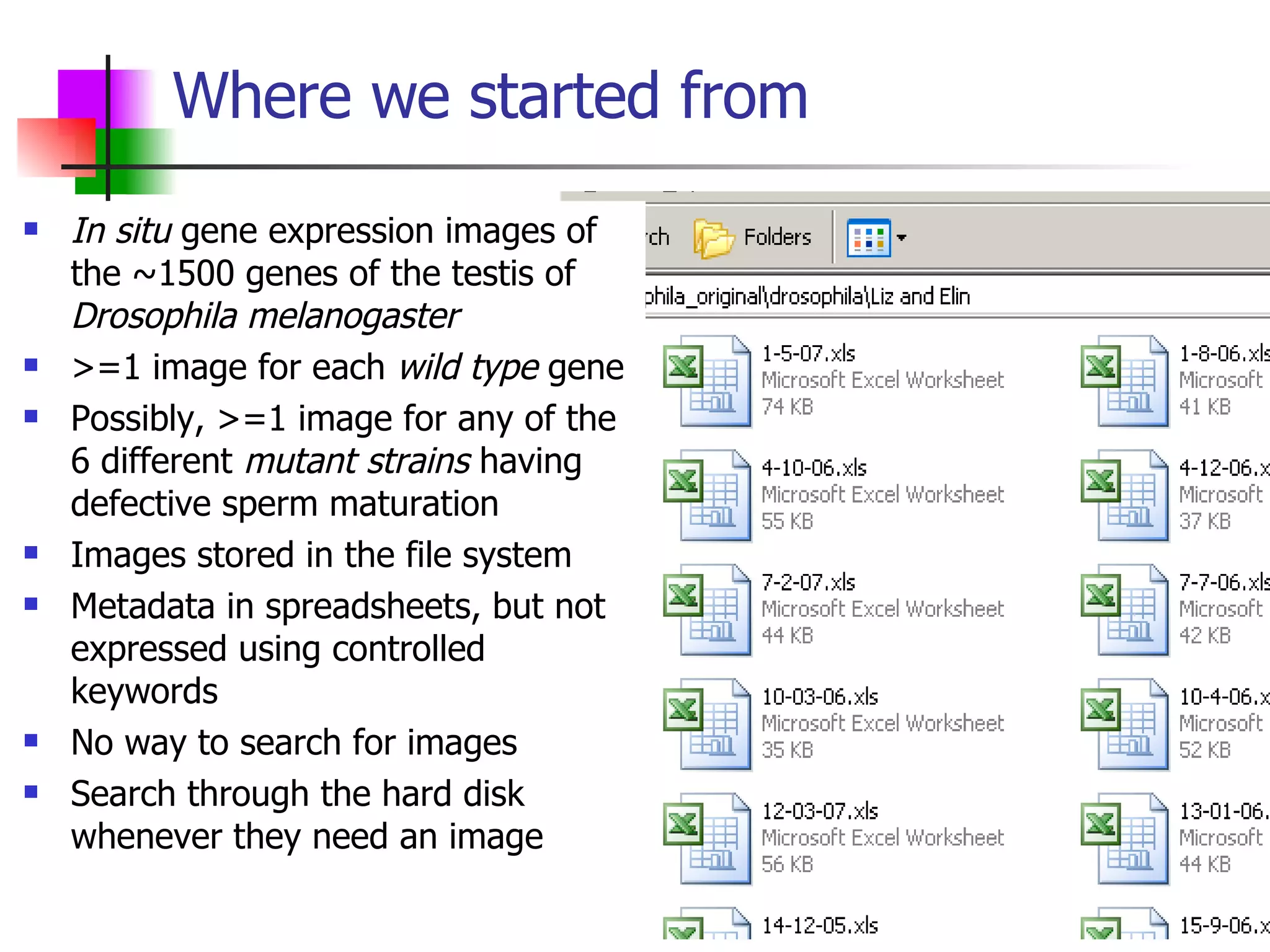Click the bullet 'No way to search for images'
The width and height of the screenshot is (1270, 952).
[294, 743]
